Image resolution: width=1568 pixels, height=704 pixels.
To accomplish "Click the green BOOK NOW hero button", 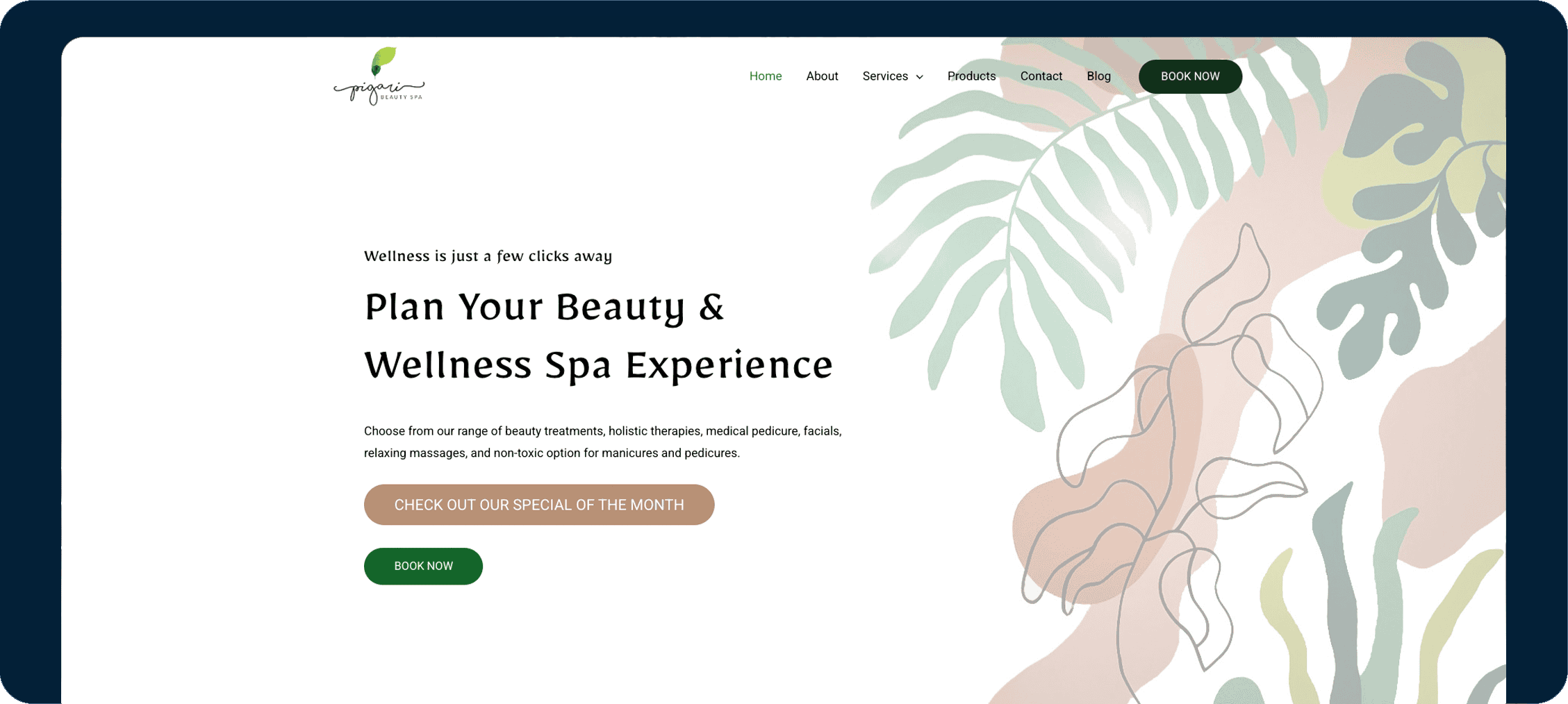I will [423, 566].
